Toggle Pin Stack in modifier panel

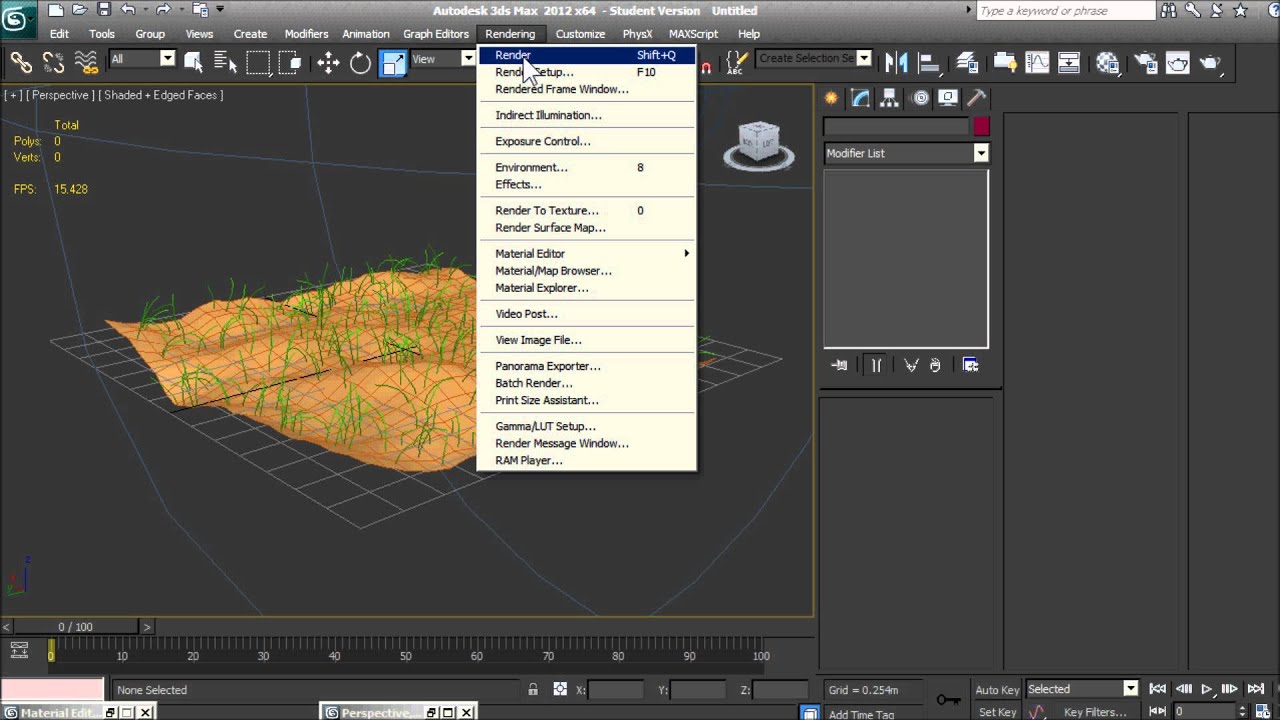point(839,365)
